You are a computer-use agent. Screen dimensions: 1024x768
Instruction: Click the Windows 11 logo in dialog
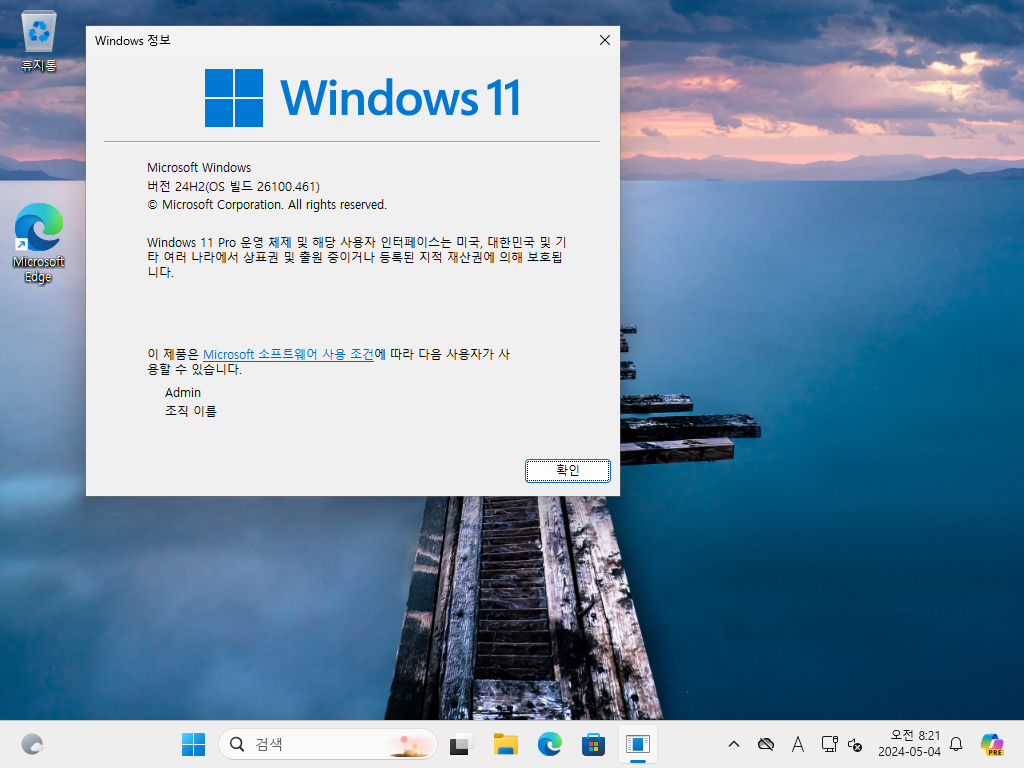362,98
